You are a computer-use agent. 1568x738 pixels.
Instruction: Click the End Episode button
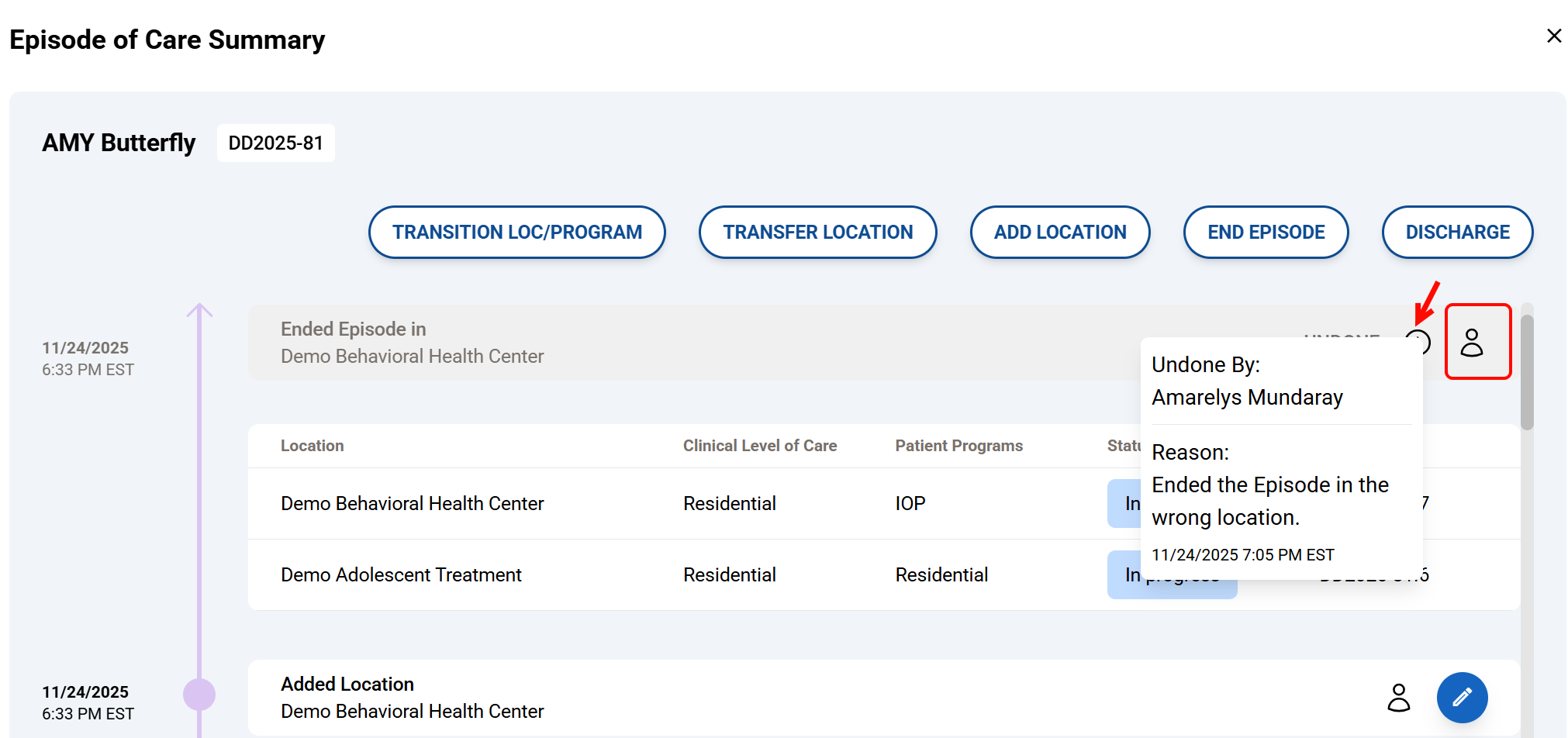(1266, 232)
